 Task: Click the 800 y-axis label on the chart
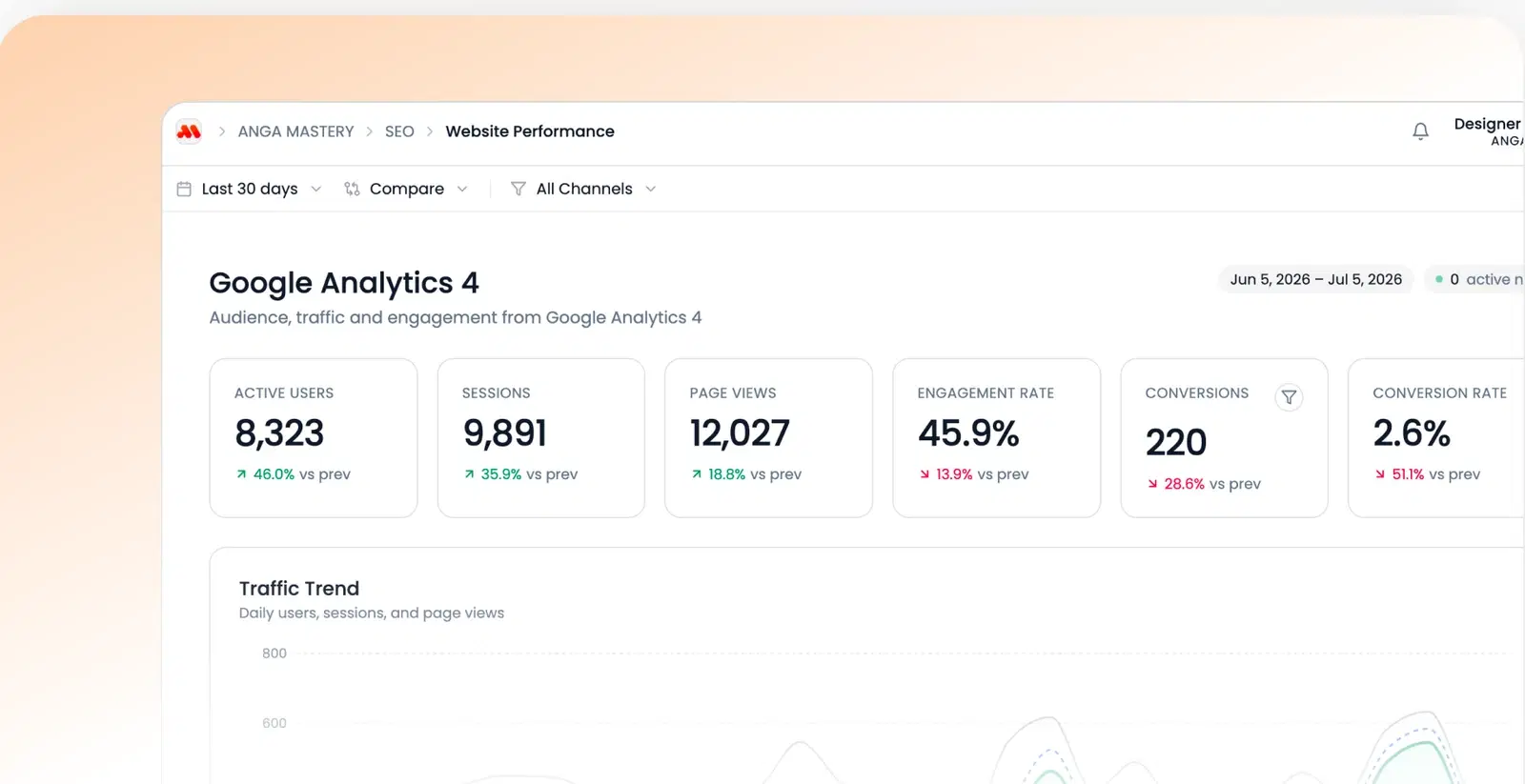click(x=274, y=653)
